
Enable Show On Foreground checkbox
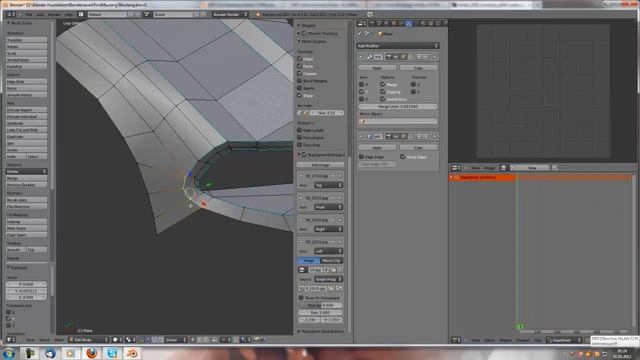pos(301,298)
